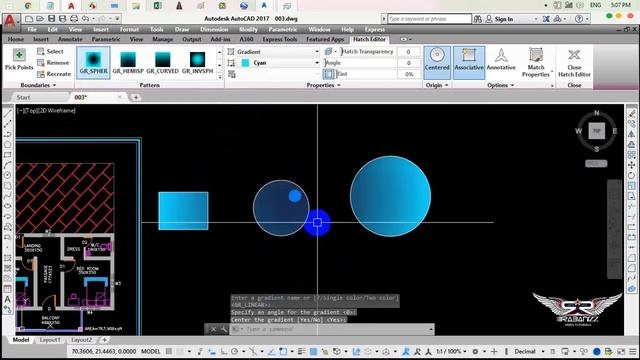Image resolution: width=640 pixels, height=360 pixels.
Task: Toggle the Centered gradient option
Action: point(437,62)
